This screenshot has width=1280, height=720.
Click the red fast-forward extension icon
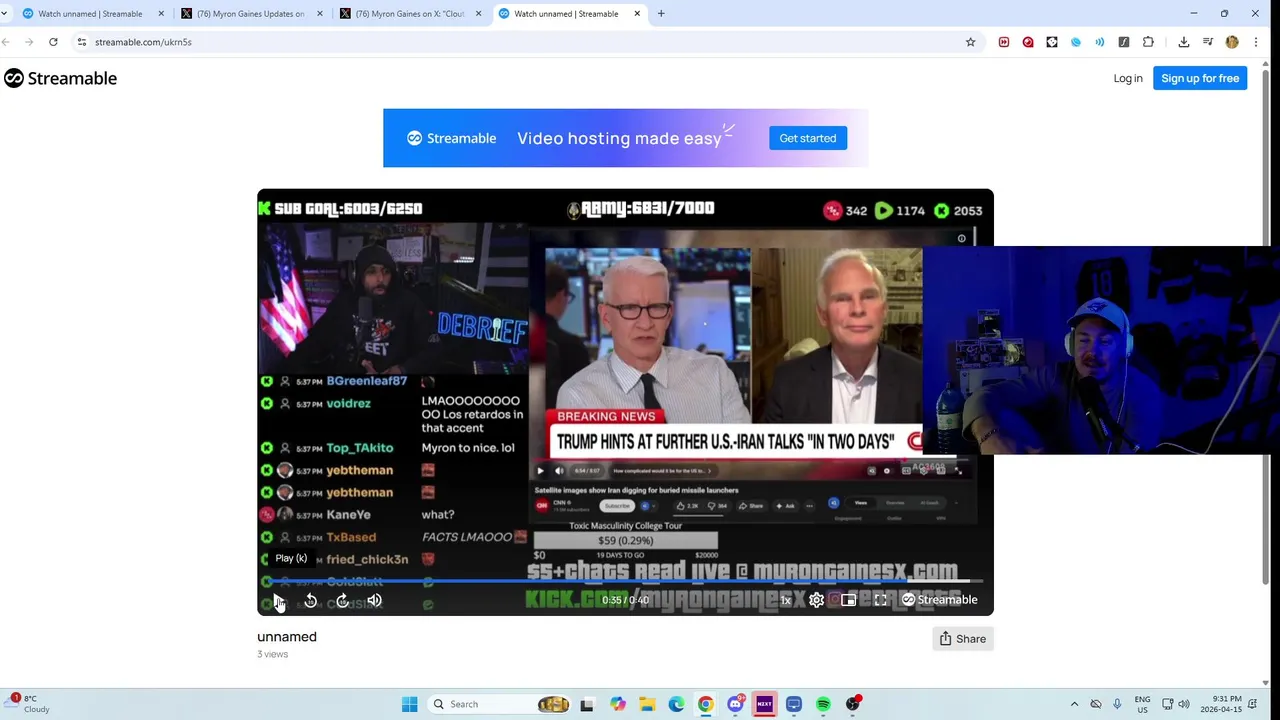coord(1004,42)
